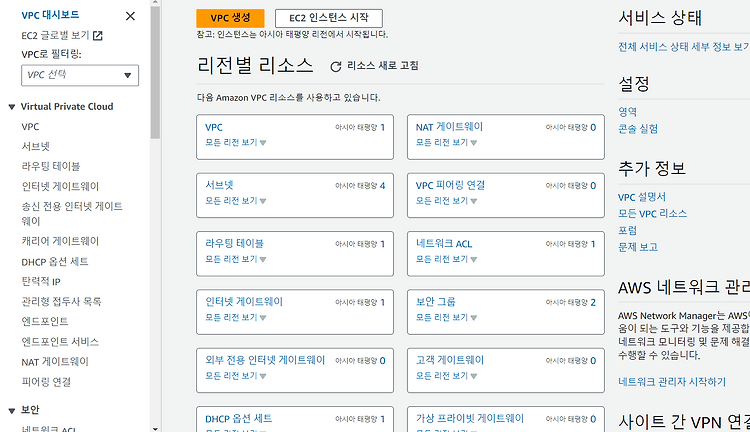Select 관리형 접두사 목록 in sidebar
Viewport: 750px width, 432px height.
(x=61, y=301)
